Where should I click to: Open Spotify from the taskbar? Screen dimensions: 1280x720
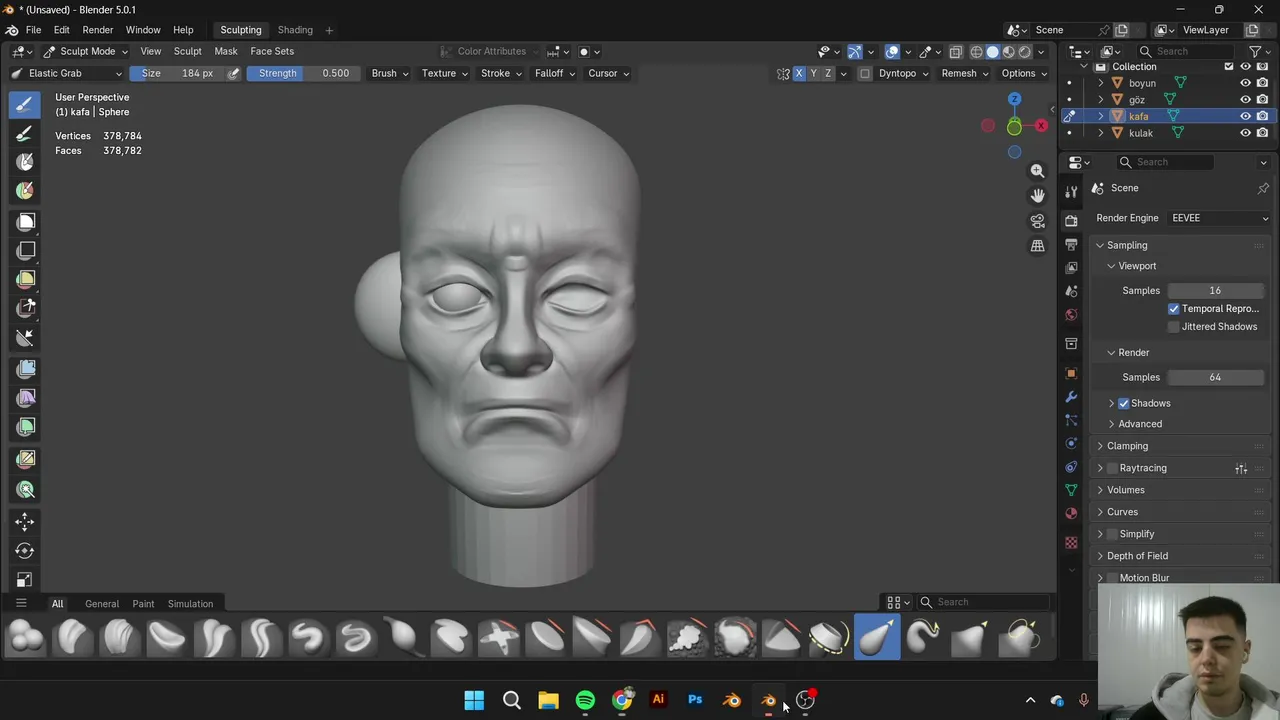(x=585, y=700)
